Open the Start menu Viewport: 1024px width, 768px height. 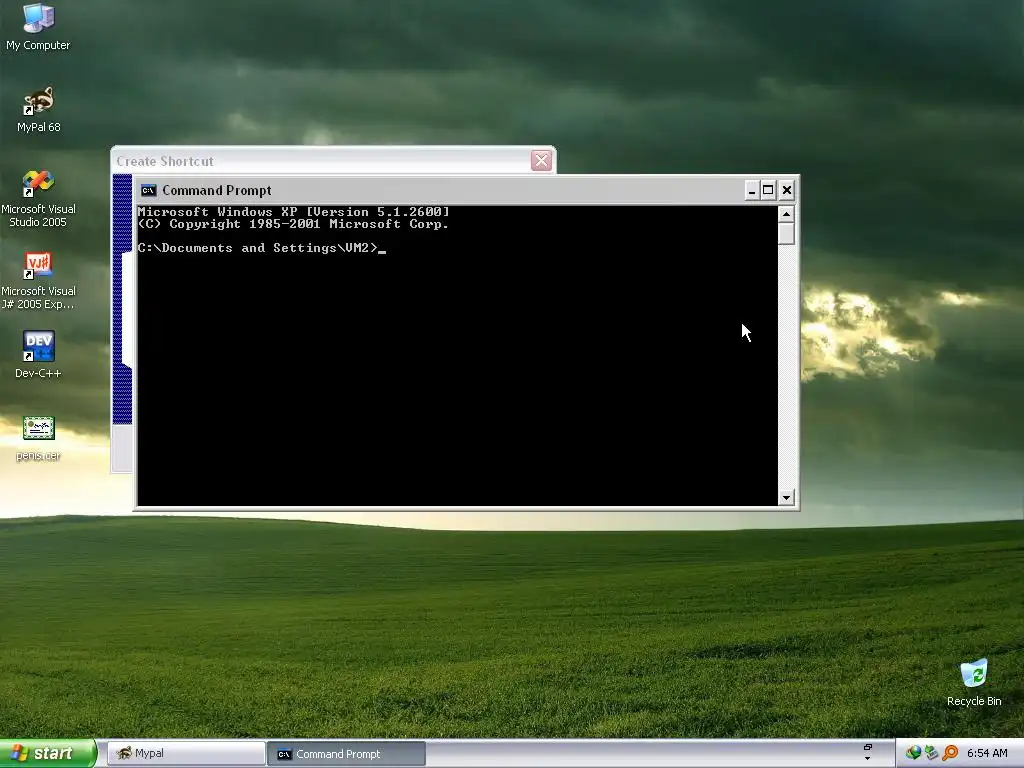pyautogui.click(x=48, y=753)
